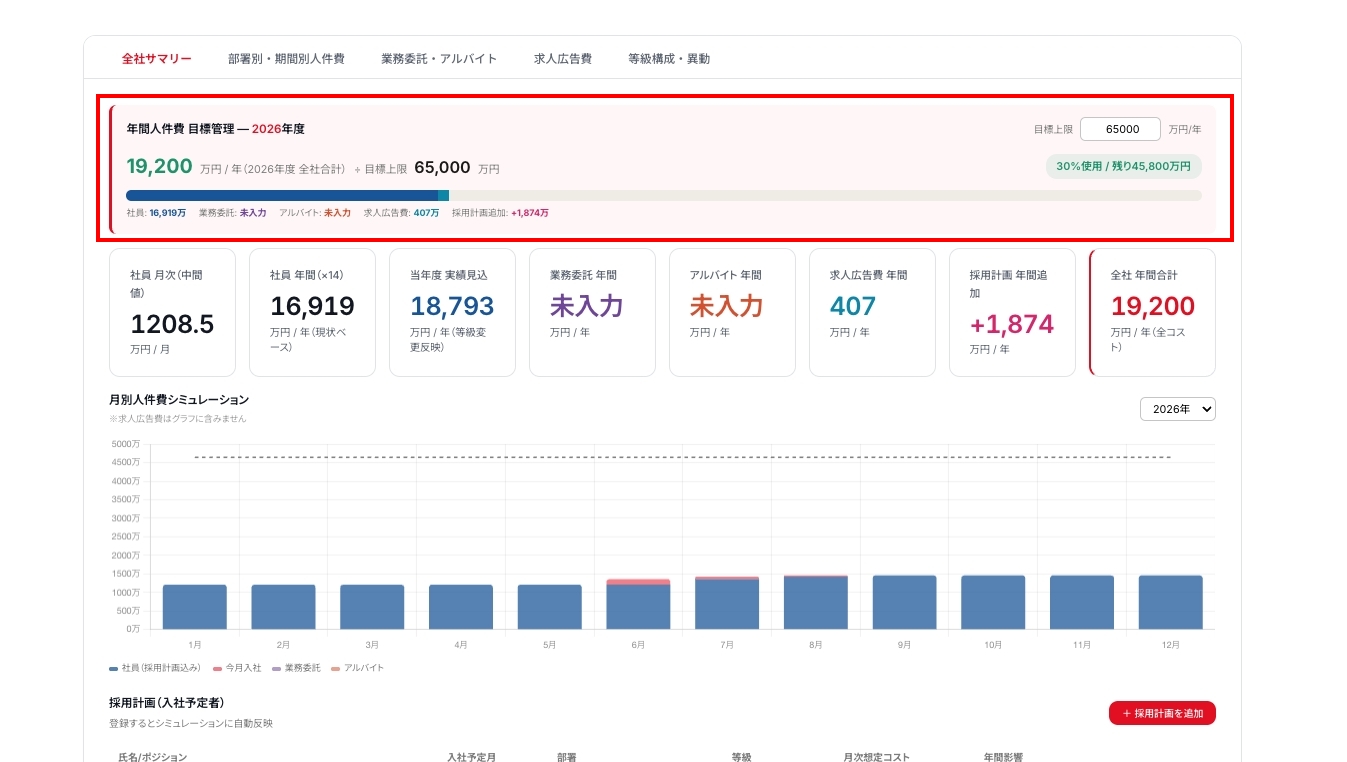Click the ＋採用計画を追加 button
The height and width of the screenshot is (762, 1347).
pyautogui.click(x=1162, y=713)
